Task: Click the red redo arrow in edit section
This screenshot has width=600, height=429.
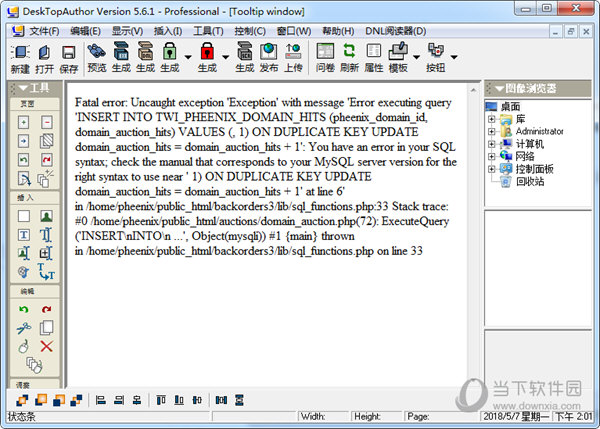Action: point(46,309)
